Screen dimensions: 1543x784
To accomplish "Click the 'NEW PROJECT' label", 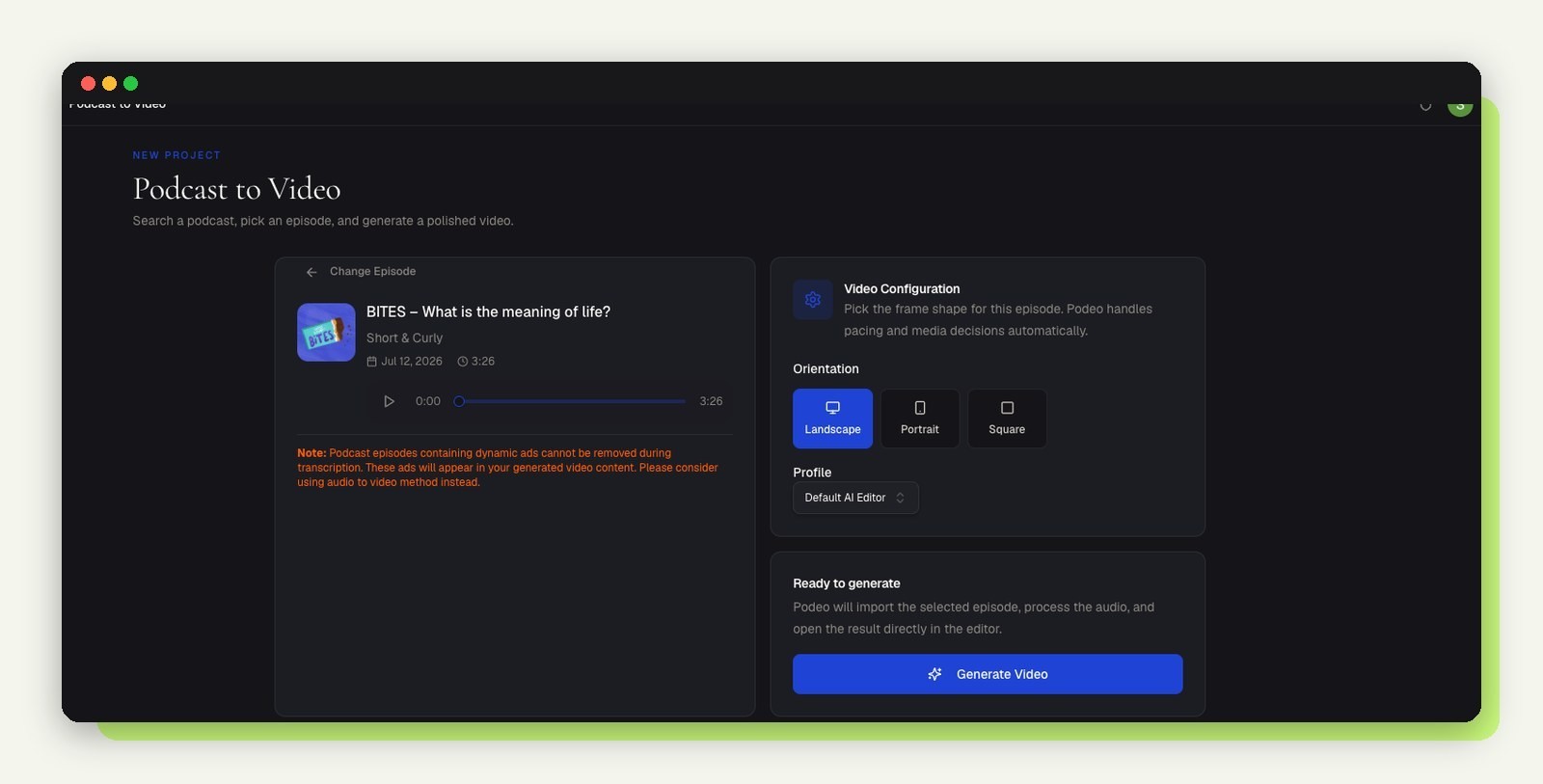I will click(176, 155).
